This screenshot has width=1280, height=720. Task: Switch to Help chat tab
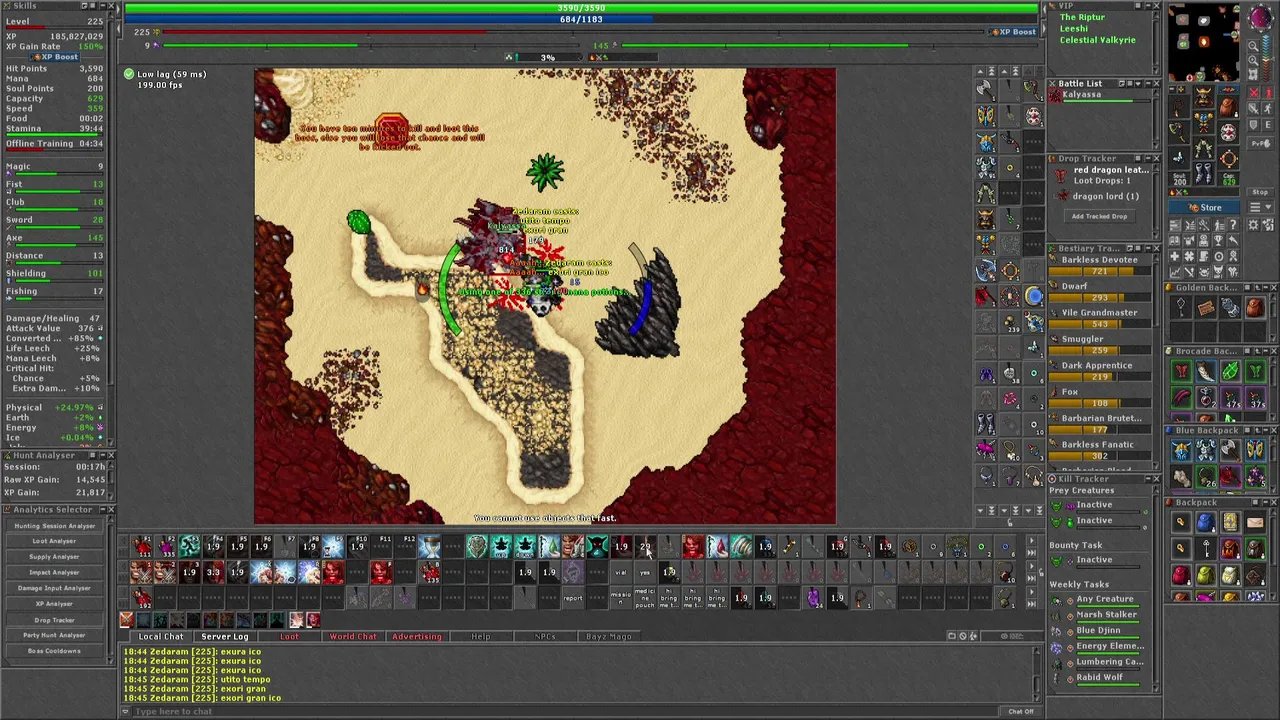pos(481,636)
